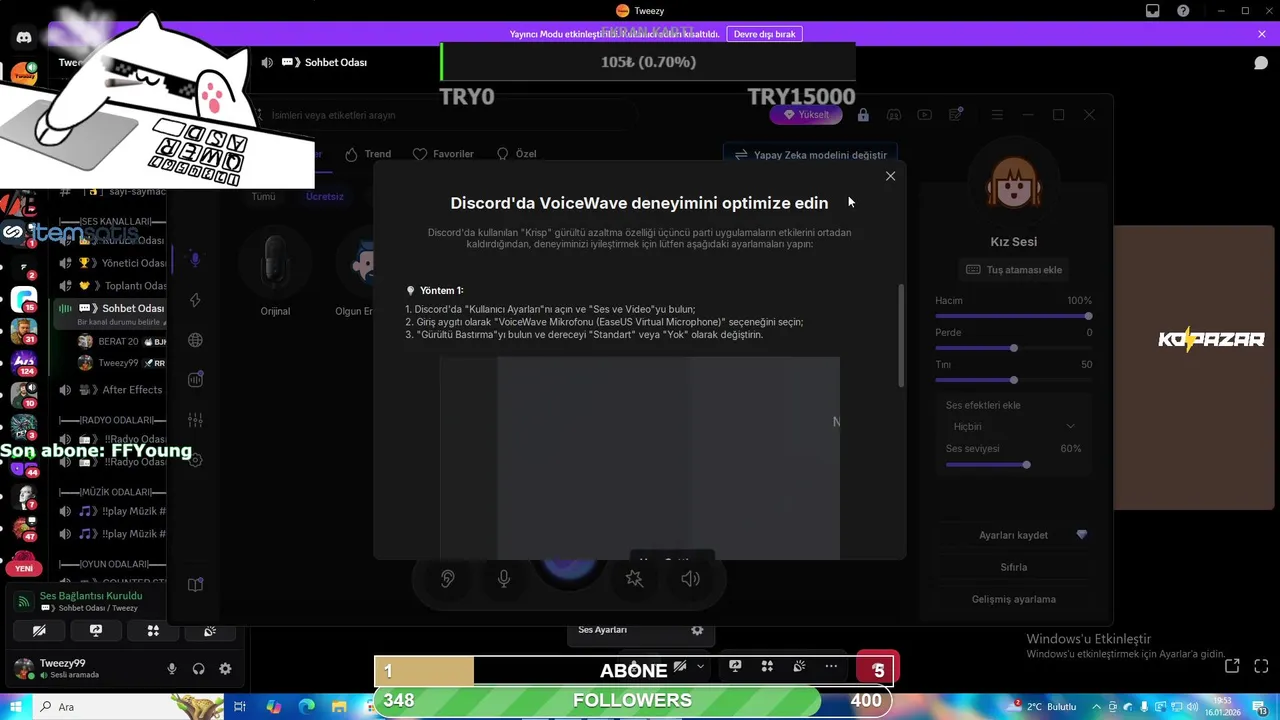Viewport: 1280px width, 720px height.
Task: Click the star effects button in bottom bar
Action: tap(634, 579)
